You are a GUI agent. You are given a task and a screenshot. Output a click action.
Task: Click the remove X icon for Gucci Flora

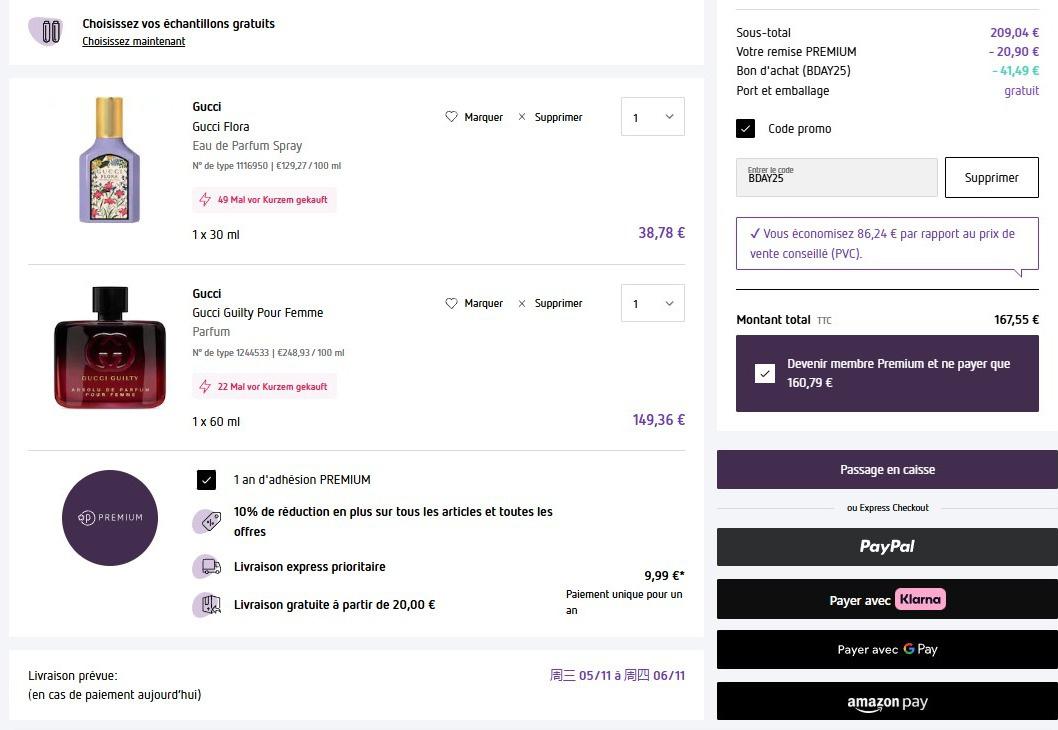pyautogui.click(x=522, y=117)
